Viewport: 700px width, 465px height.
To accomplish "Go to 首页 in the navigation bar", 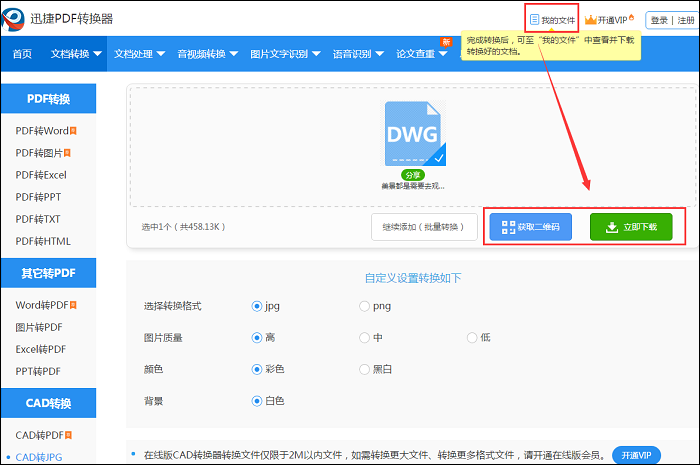I will pos(22,54).
